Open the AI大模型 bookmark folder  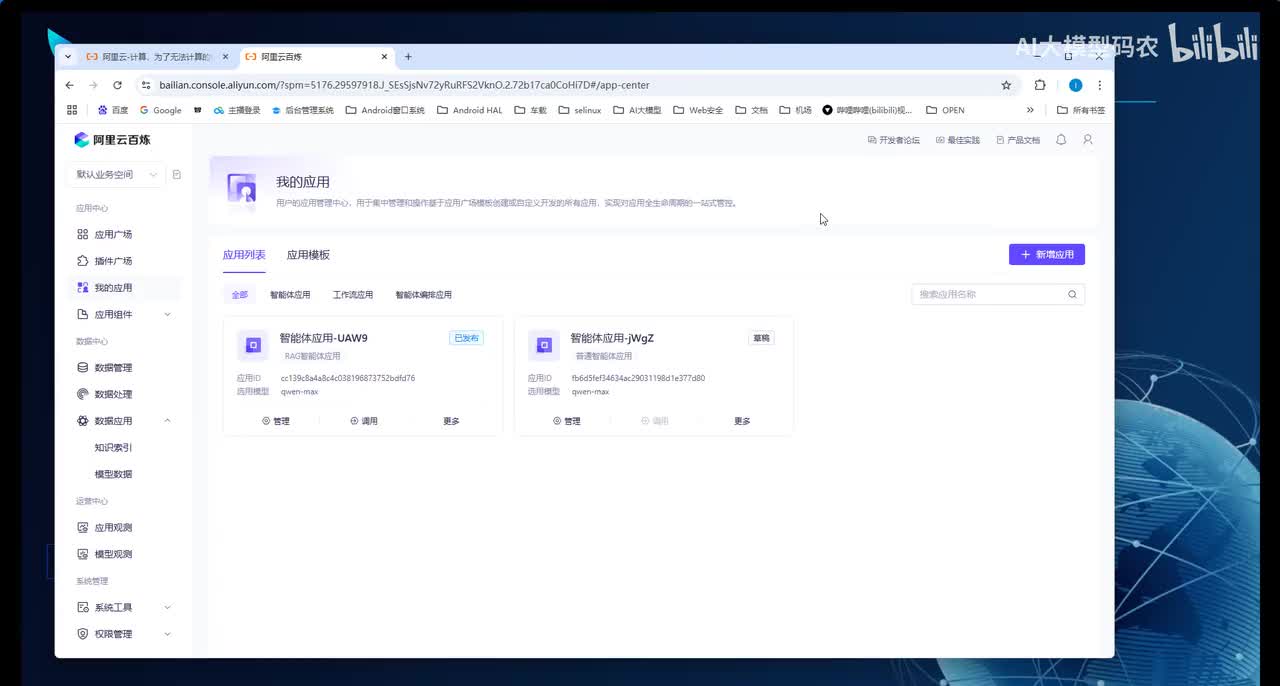(x=637, y=110)
